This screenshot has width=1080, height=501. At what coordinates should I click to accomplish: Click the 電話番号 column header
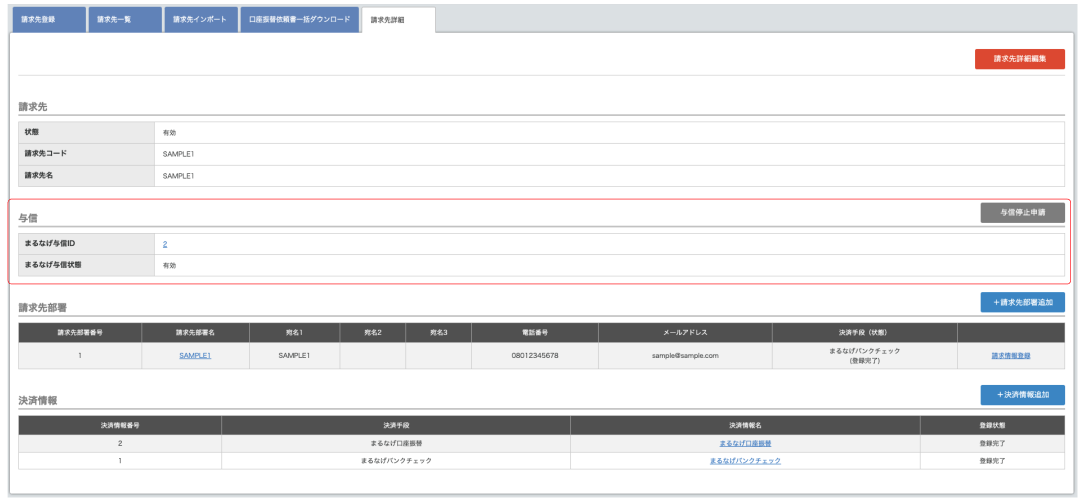(534, 331)
